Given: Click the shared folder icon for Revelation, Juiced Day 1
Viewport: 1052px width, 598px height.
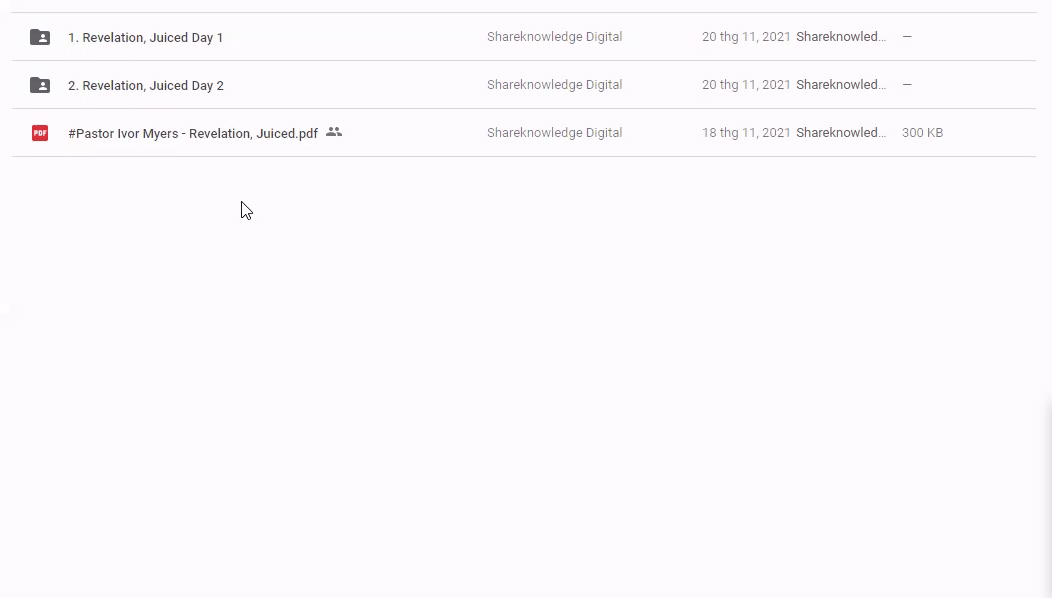Looking at the screenshot, I should click(x=40, y=37).
